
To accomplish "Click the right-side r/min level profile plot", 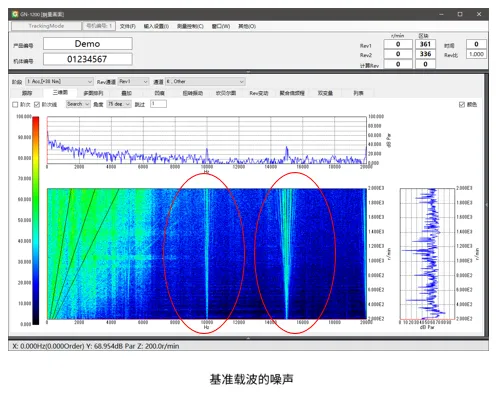I will (427, 253).
